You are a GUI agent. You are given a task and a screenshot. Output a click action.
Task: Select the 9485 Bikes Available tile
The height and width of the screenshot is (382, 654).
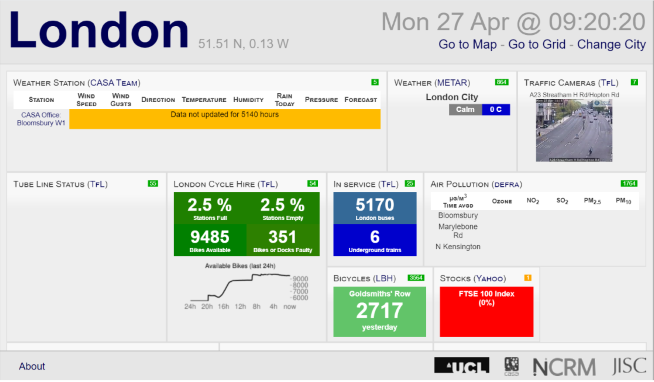[210, 240]
